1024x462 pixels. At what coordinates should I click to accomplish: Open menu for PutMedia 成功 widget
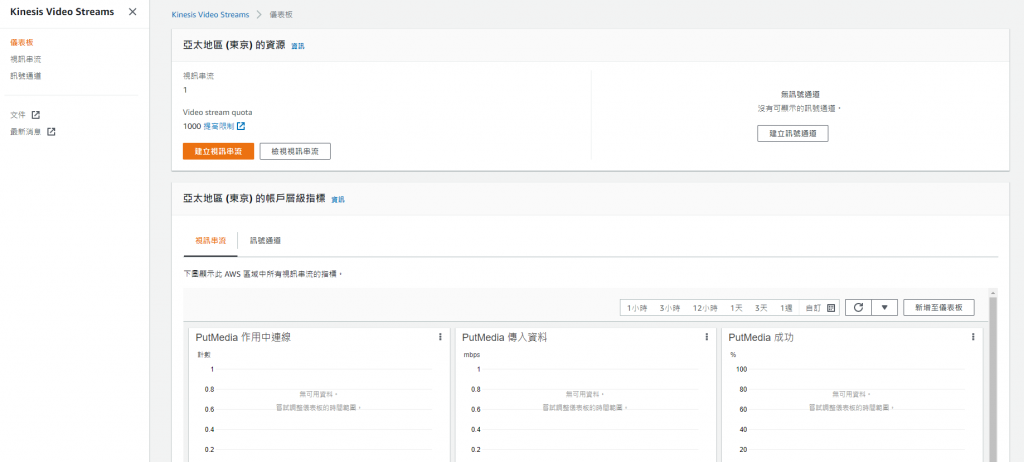click(x=973, y=337)
